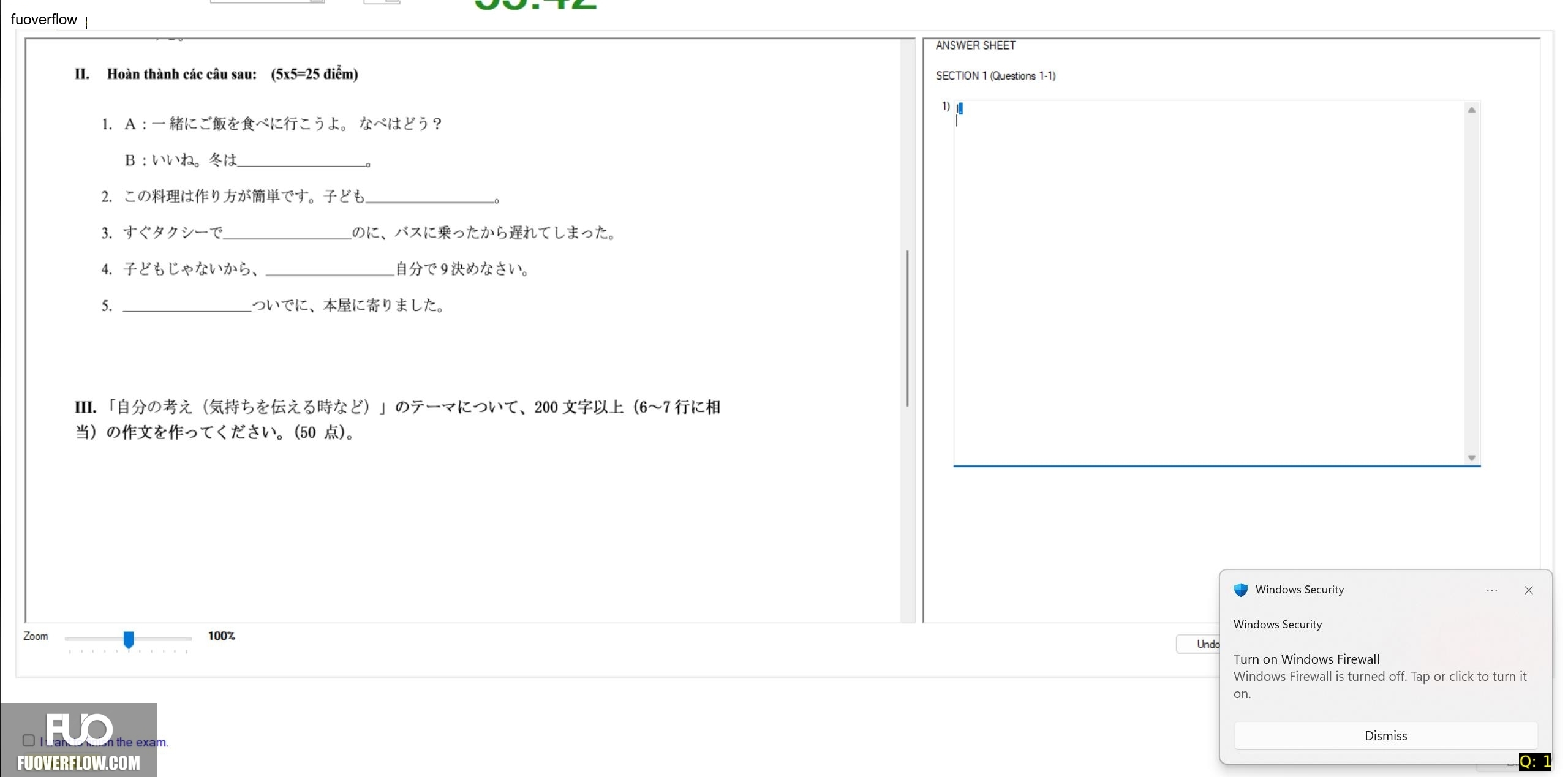Click question 2 line この料理は作り方が簡単です
The width and height of the screenshot is (1568, 777).
301,196
